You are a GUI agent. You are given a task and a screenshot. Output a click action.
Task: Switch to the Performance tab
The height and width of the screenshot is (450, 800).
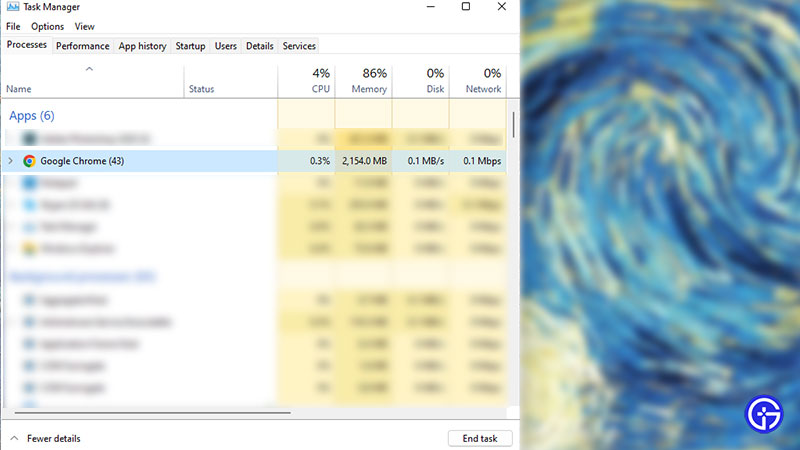click(x=83, y=46)
